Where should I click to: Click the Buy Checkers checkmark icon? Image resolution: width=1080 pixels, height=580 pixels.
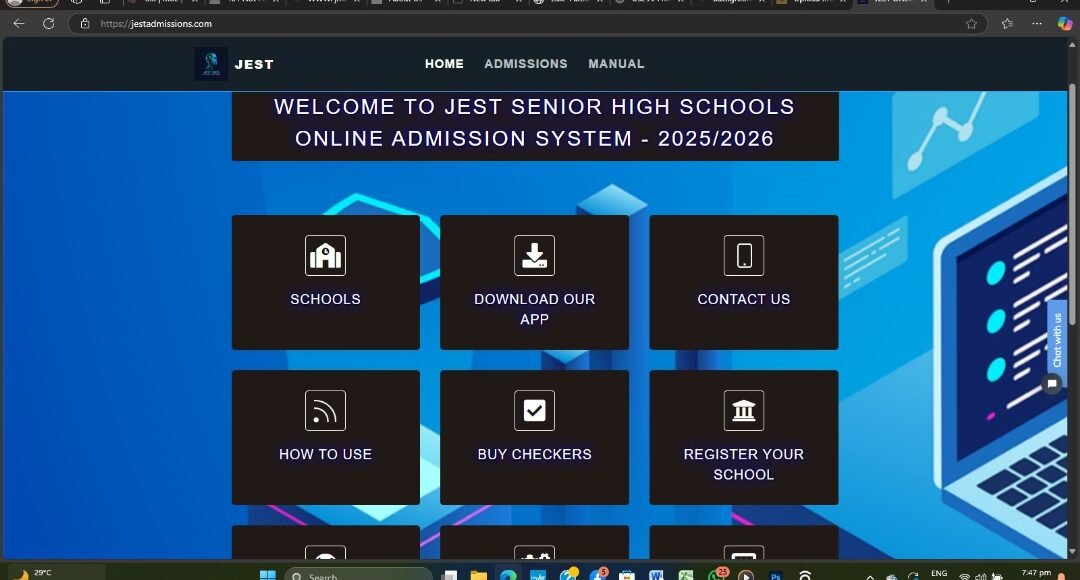click(x=534, y=411)
